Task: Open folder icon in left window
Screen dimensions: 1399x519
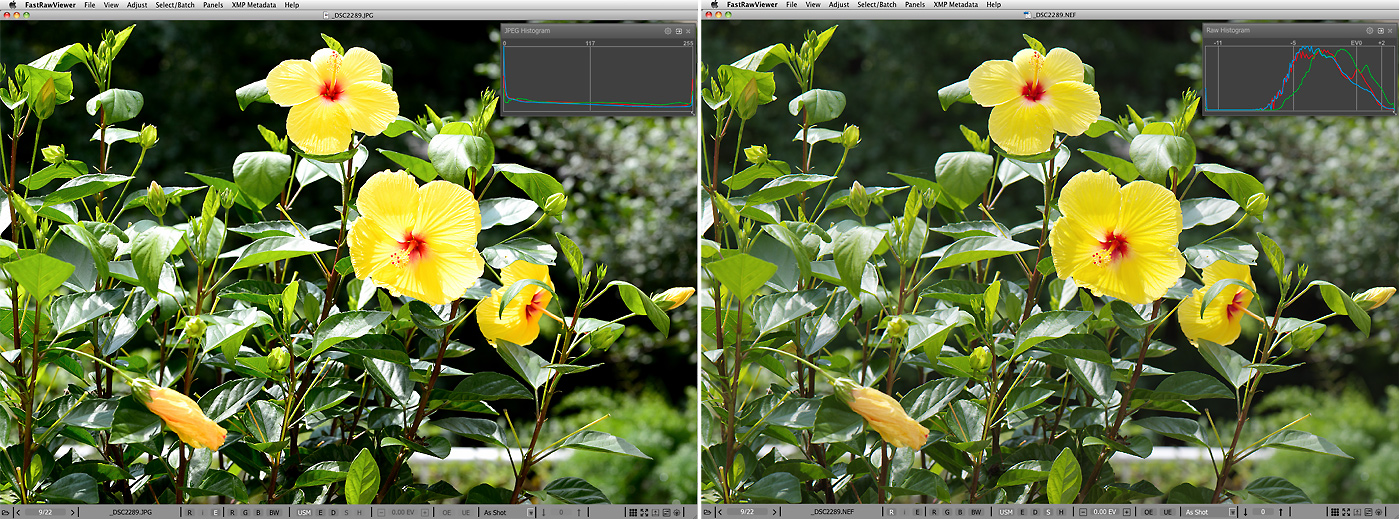Action: [6, 512]
